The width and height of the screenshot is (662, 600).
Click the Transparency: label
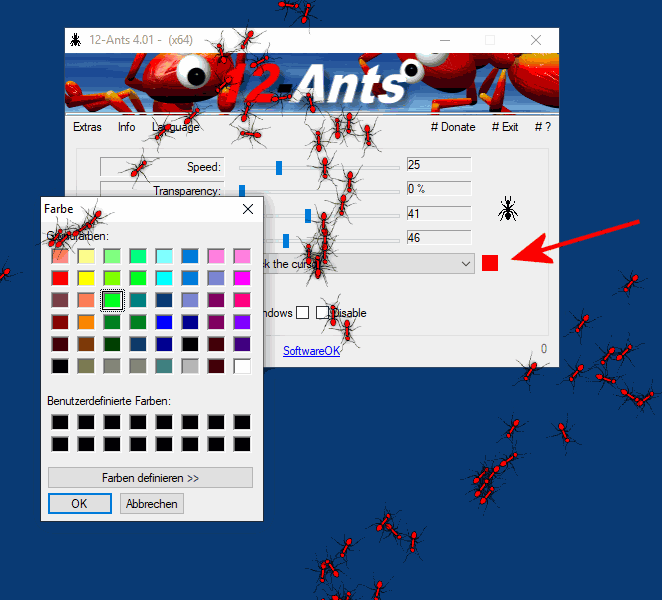tap(187, 191)
